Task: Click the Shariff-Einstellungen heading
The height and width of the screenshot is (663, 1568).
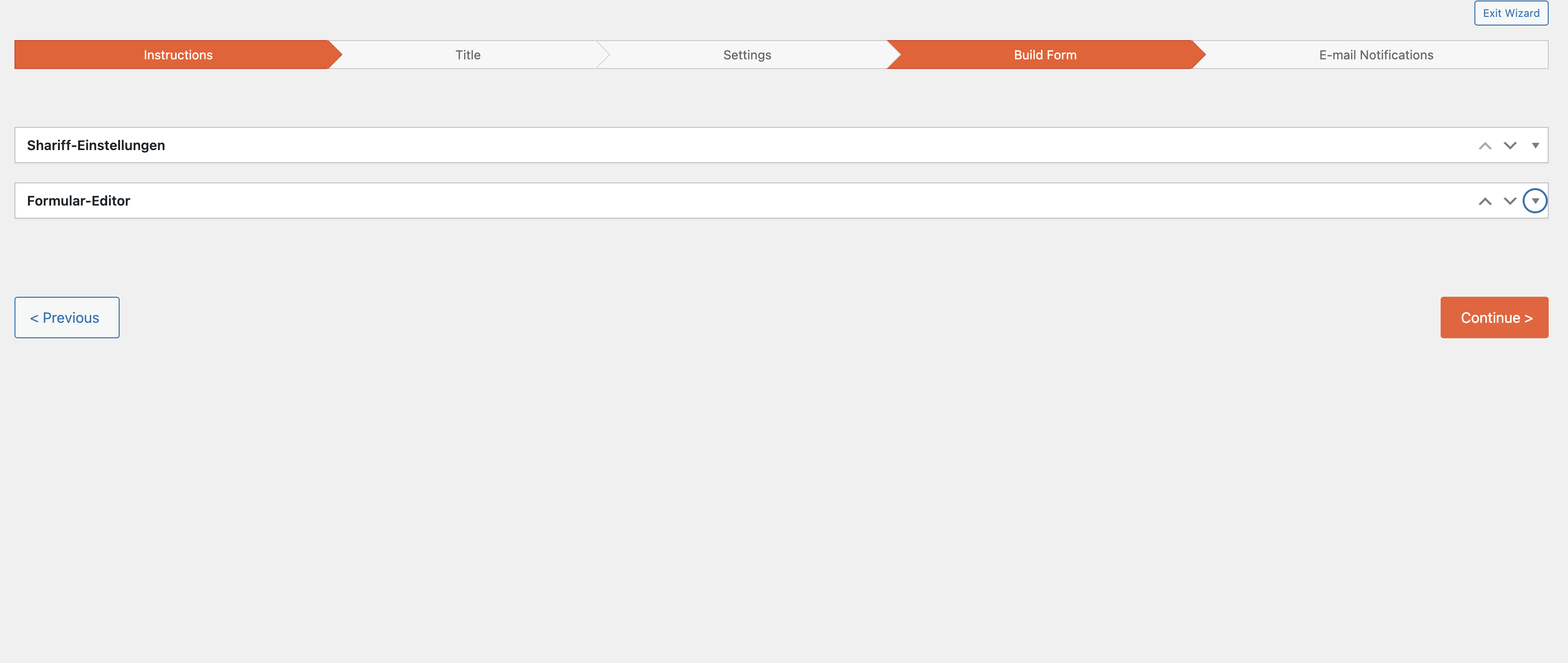Action: click(96, 146)
